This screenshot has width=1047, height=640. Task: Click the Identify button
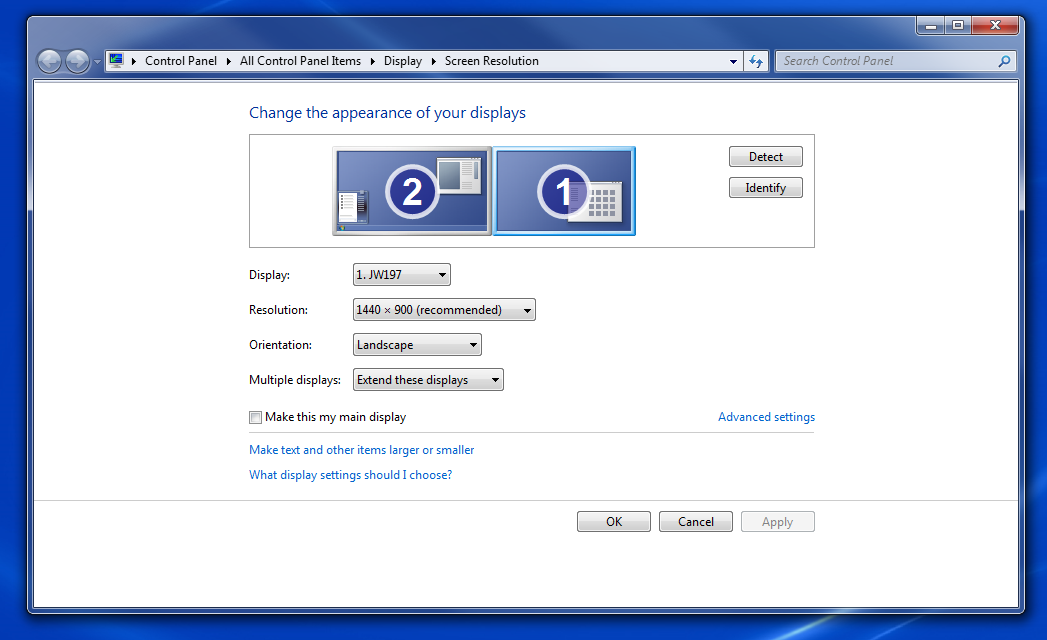click(766, 188)
